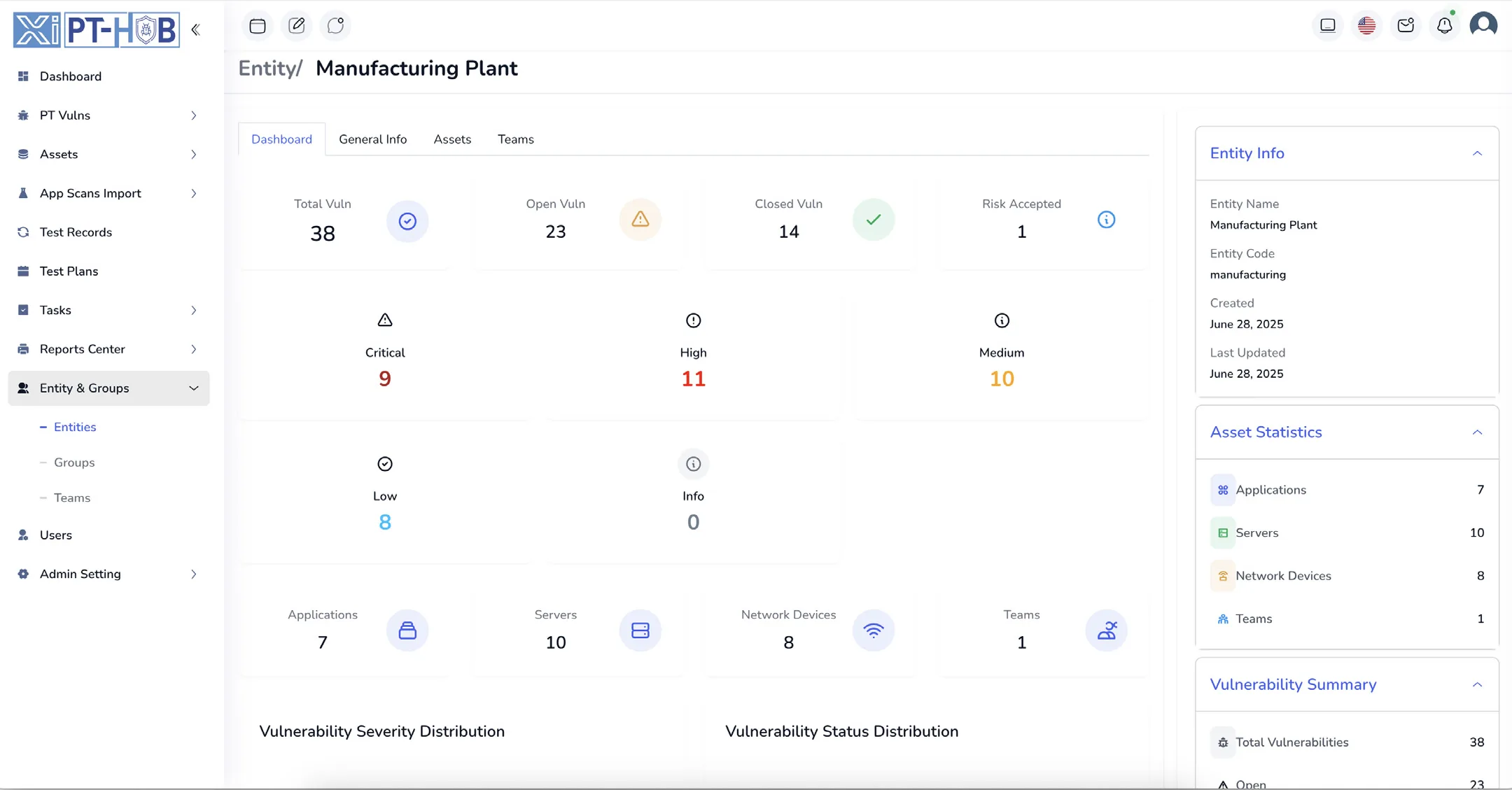Open the Teams tab

click(516, 139)
